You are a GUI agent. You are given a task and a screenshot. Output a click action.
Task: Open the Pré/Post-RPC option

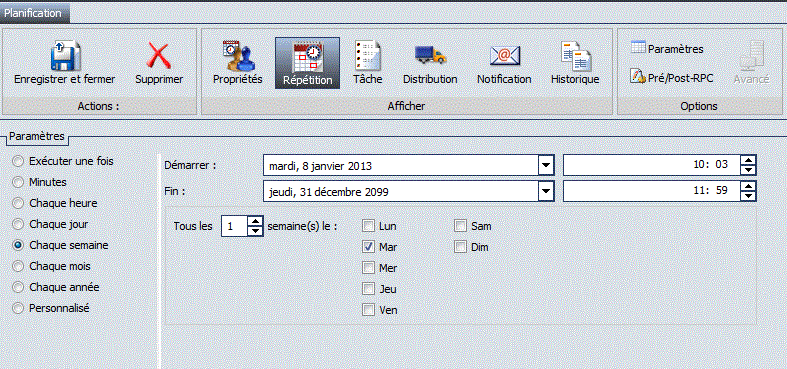point(672,78)
